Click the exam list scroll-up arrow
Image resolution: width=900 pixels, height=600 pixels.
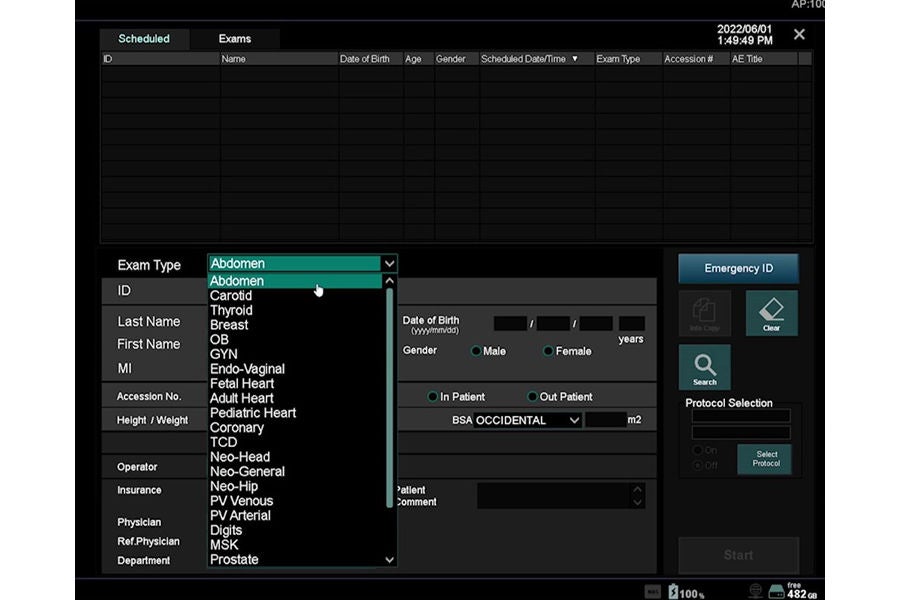point(389,281)
